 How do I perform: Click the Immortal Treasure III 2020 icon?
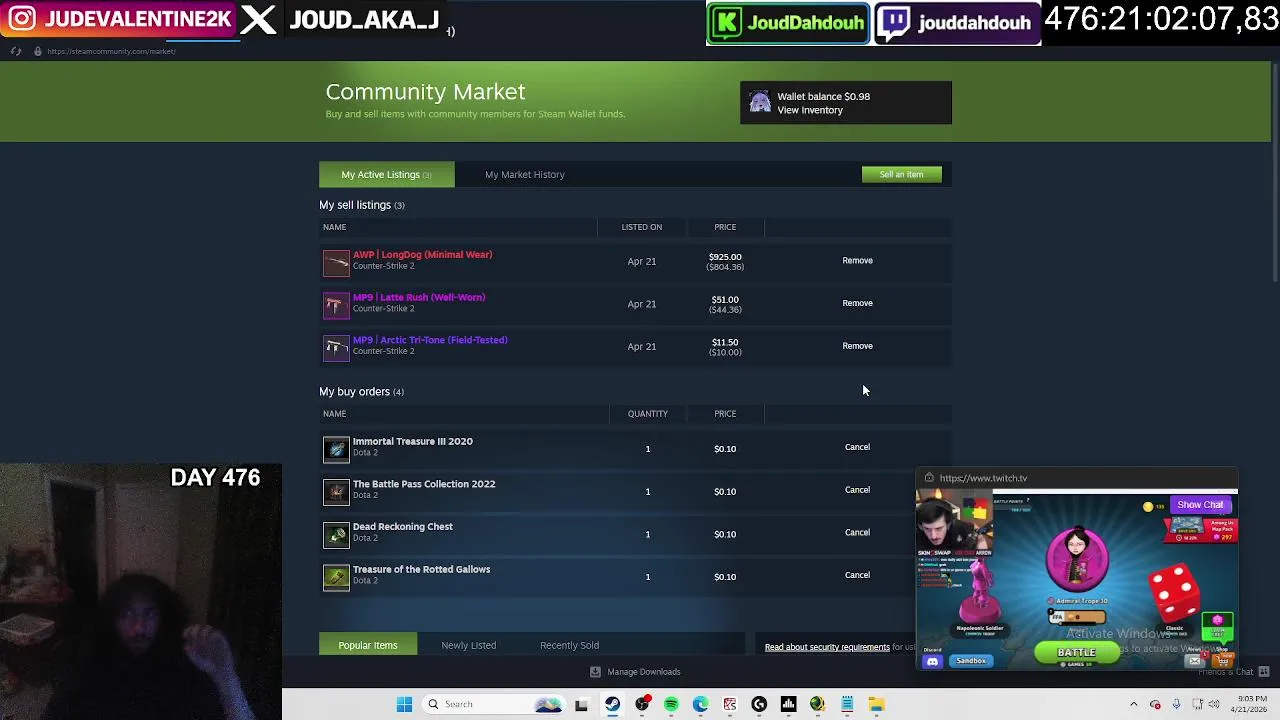(x=336, y=449)
